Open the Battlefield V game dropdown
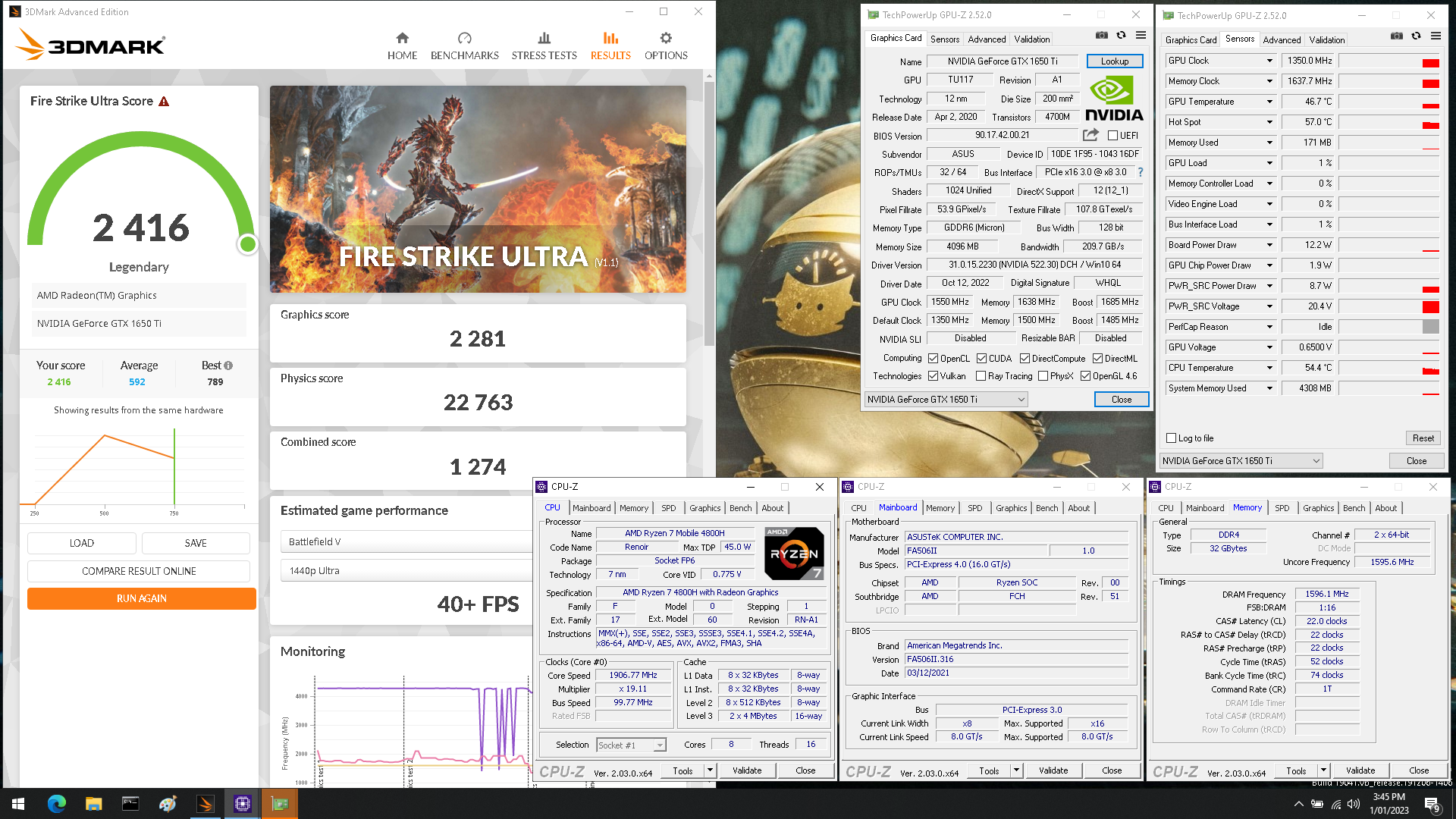The image size is (1456, 819). (x=407, y=541)
